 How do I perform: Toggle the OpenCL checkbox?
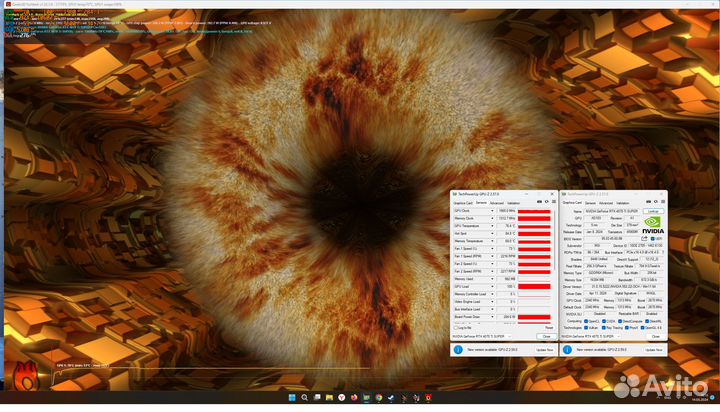coord(586,321)
